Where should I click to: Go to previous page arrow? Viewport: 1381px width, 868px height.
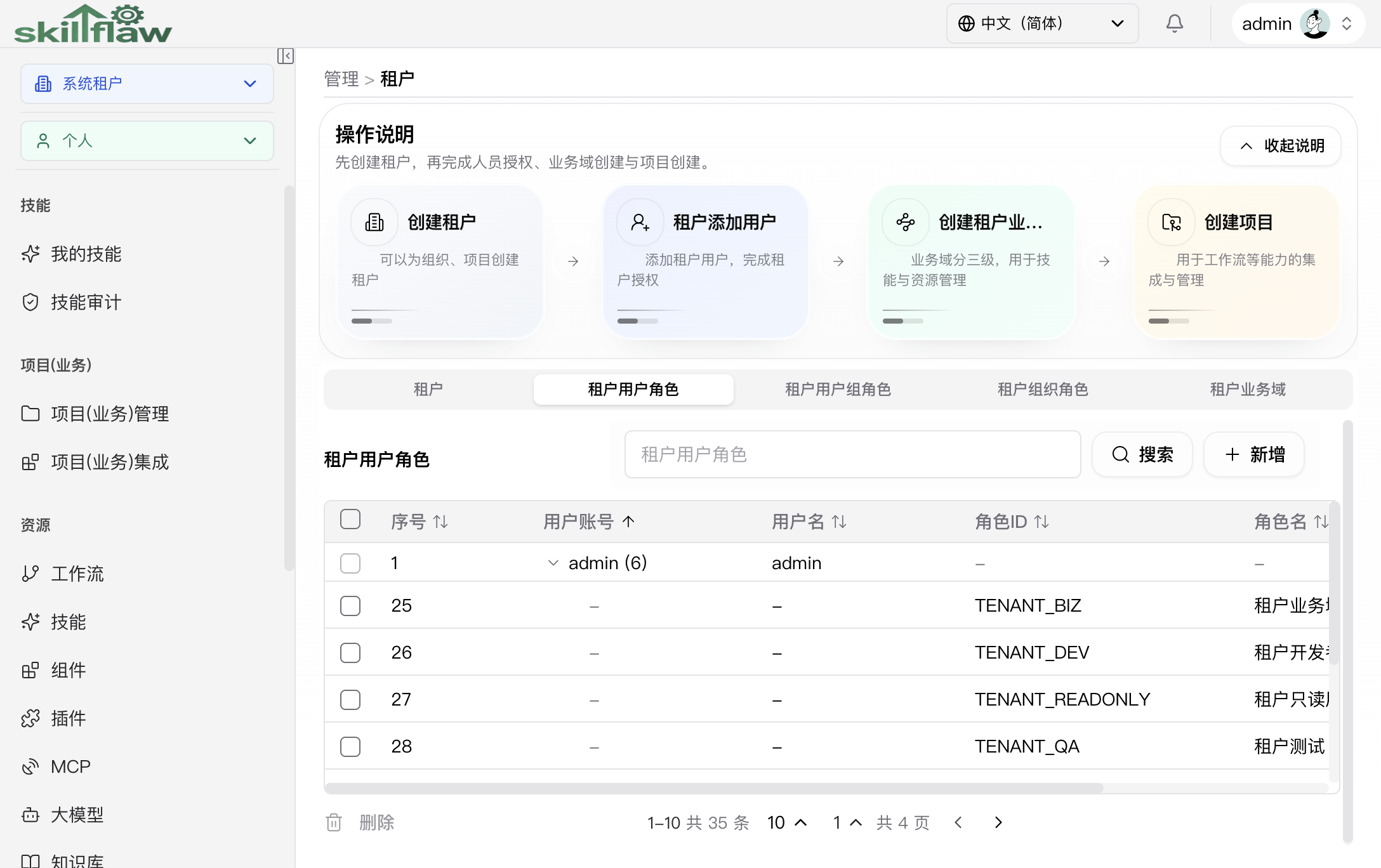click(958, 822)
